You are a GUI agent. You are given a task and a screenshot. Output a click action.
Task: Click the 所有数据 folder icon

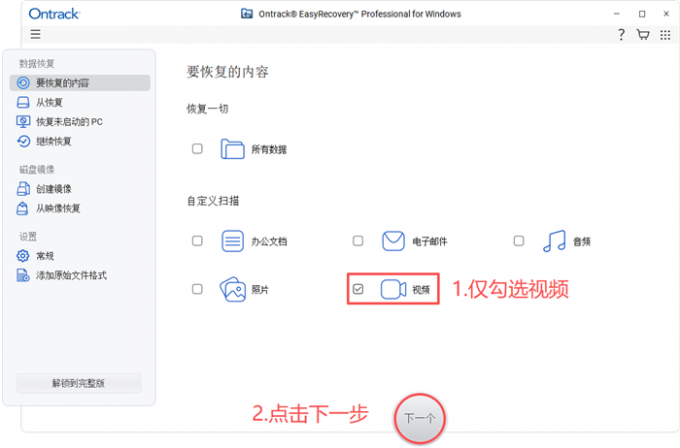coord(232,149)
